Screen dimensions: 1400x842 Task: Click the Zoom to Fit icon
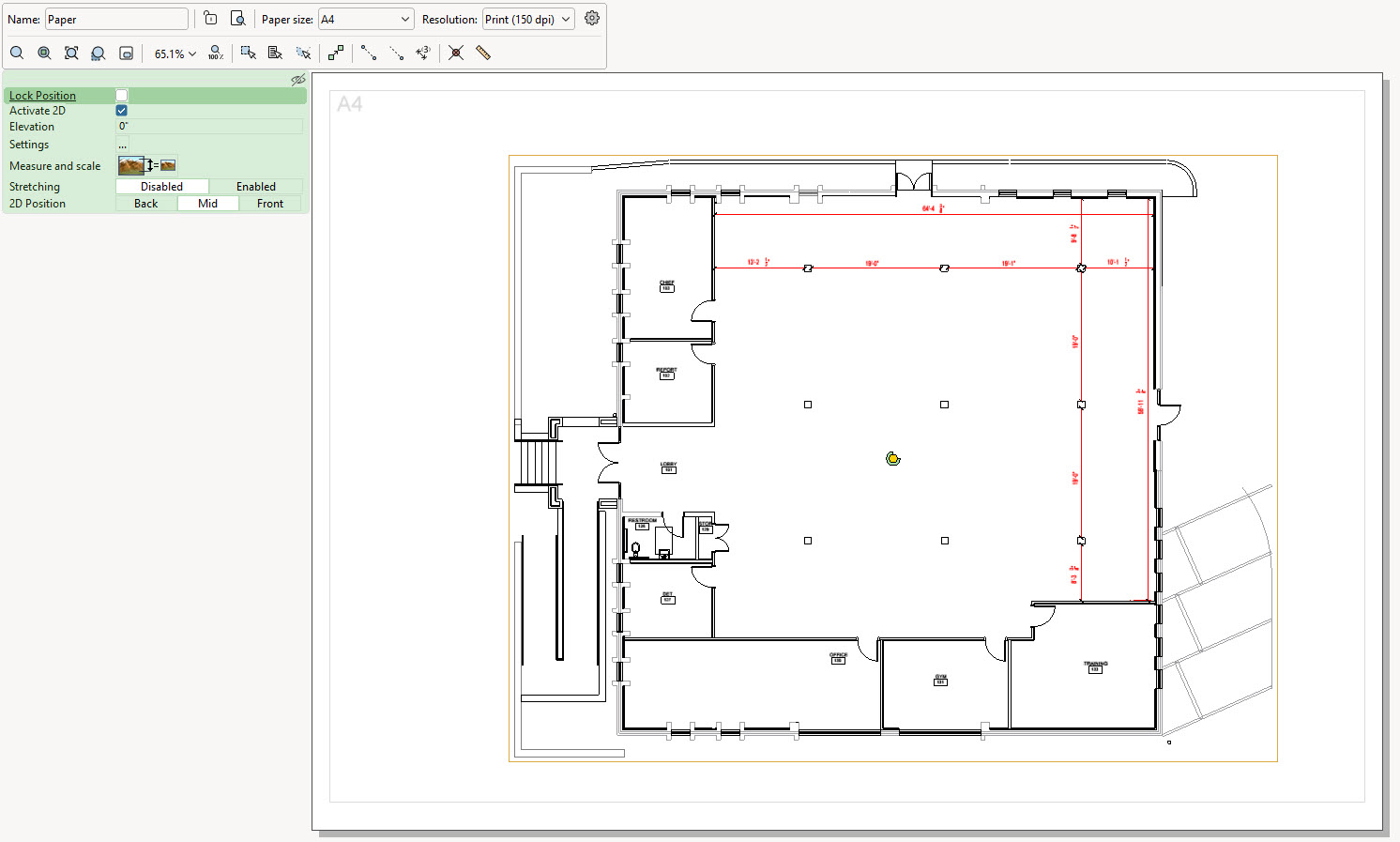coord(71,53)
